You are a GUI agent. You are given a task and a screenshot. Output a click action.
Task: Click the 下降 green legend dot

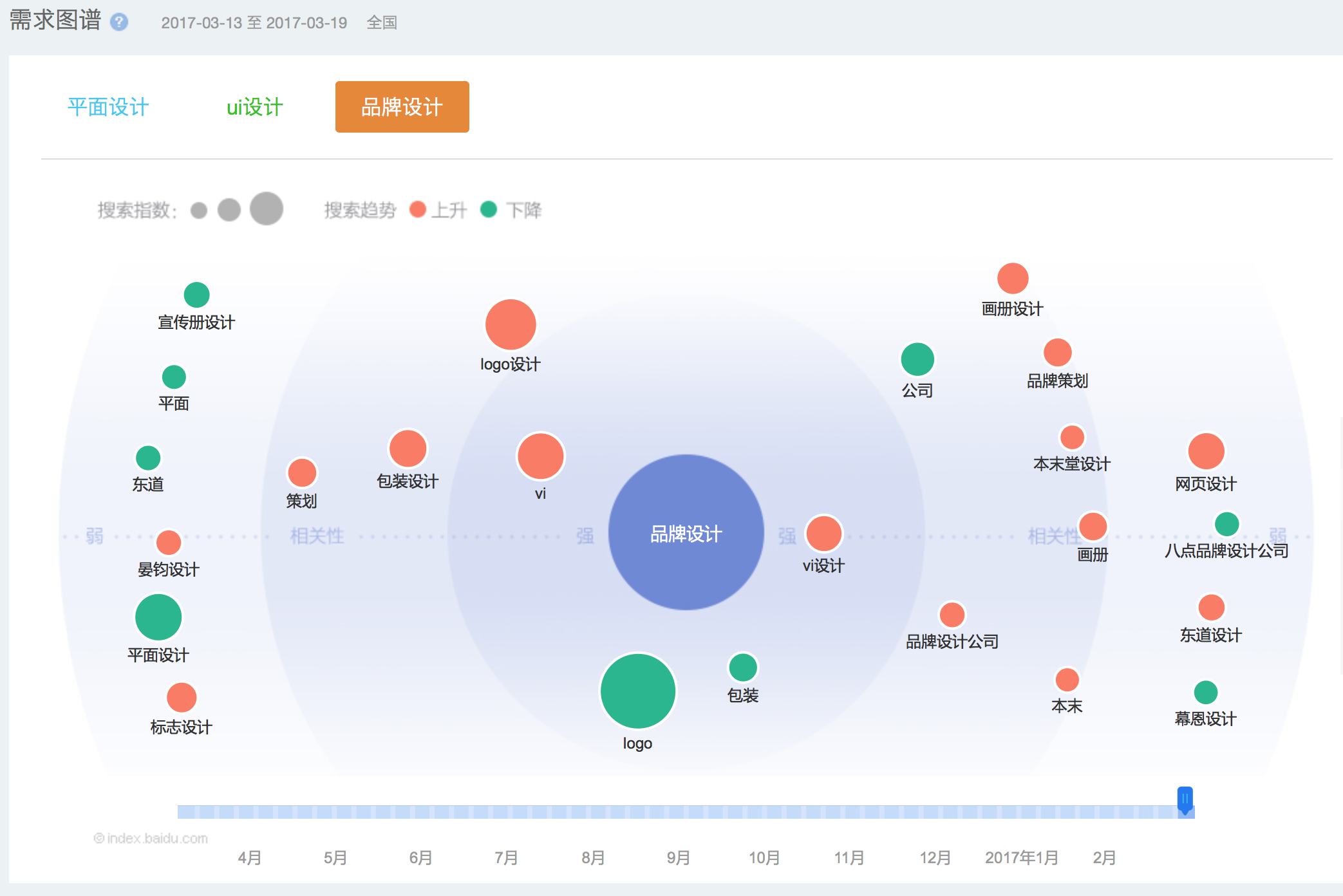point(489,209)
